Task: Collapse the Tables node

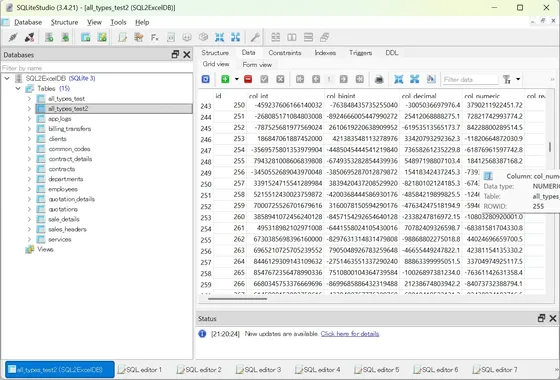Action: (x=18, y=88)
